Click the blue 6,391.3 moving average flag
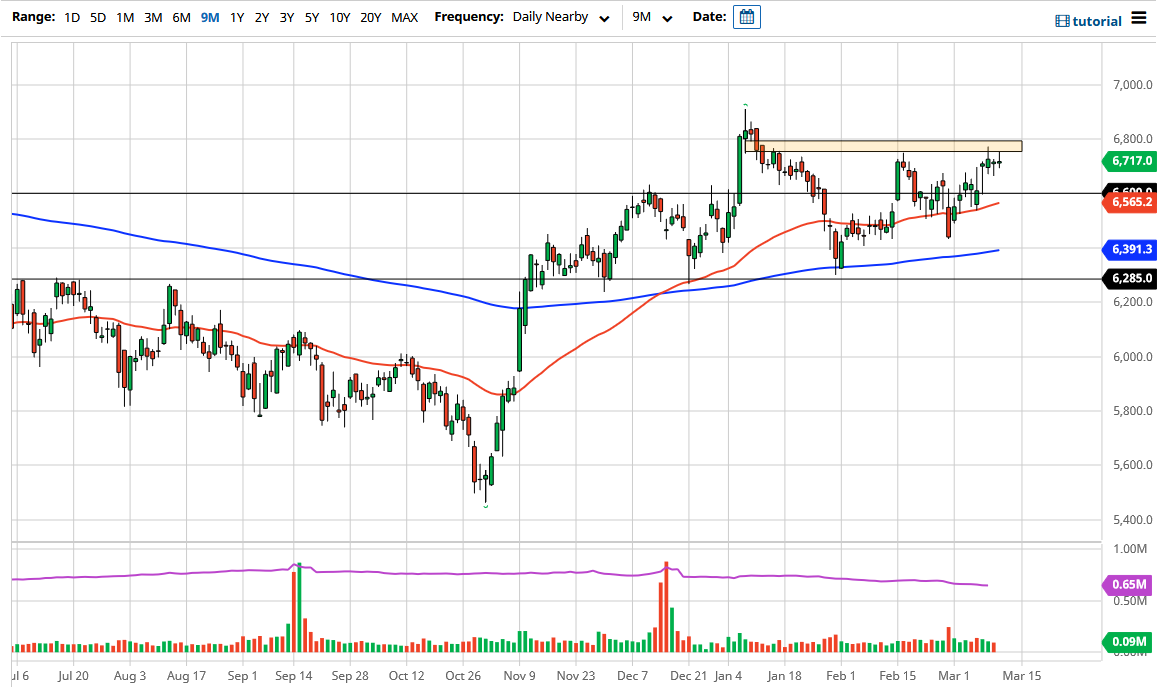This screenshot has width=1161, height=699. tap(1131, 250)
